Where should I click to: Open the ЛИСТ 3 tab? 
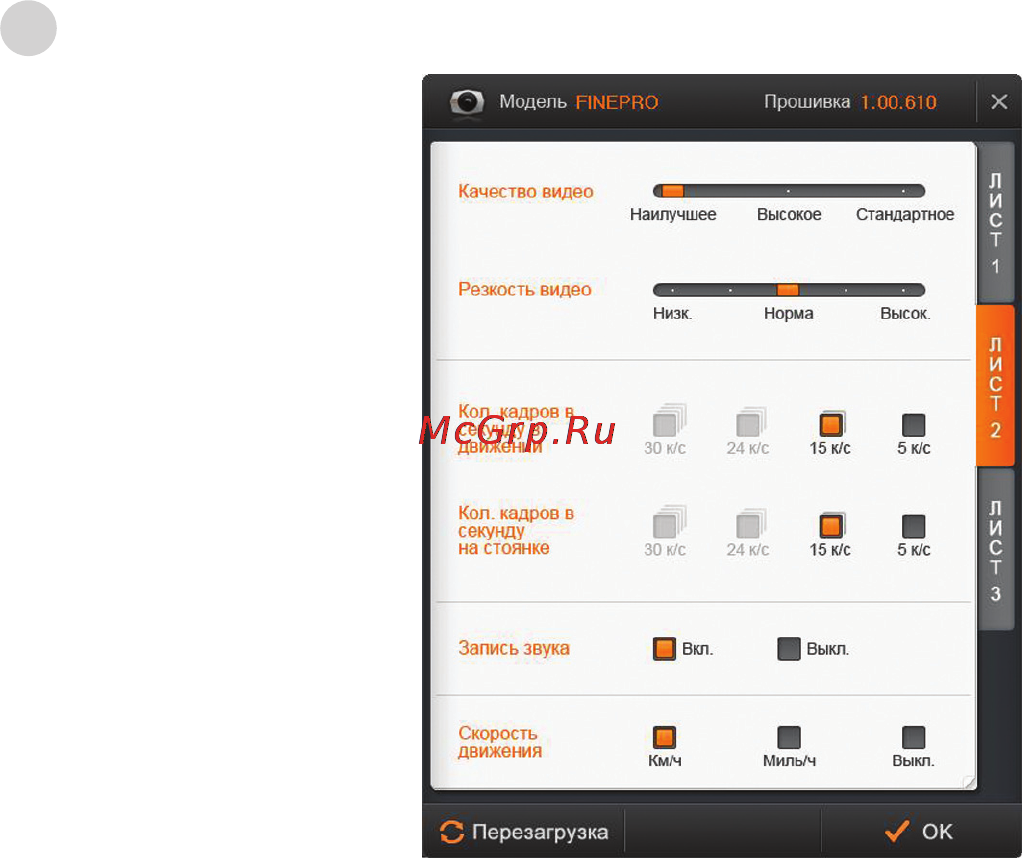click(x=995, y=550)
